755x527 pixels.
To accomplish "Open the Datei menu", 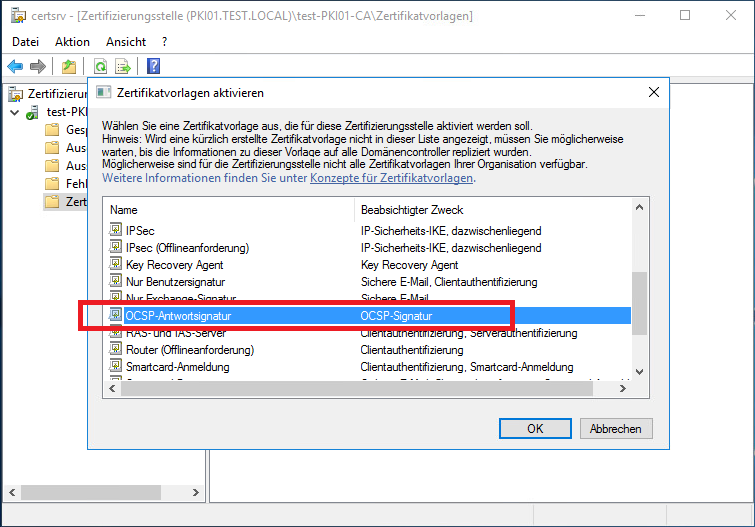I will coord(25,42).
